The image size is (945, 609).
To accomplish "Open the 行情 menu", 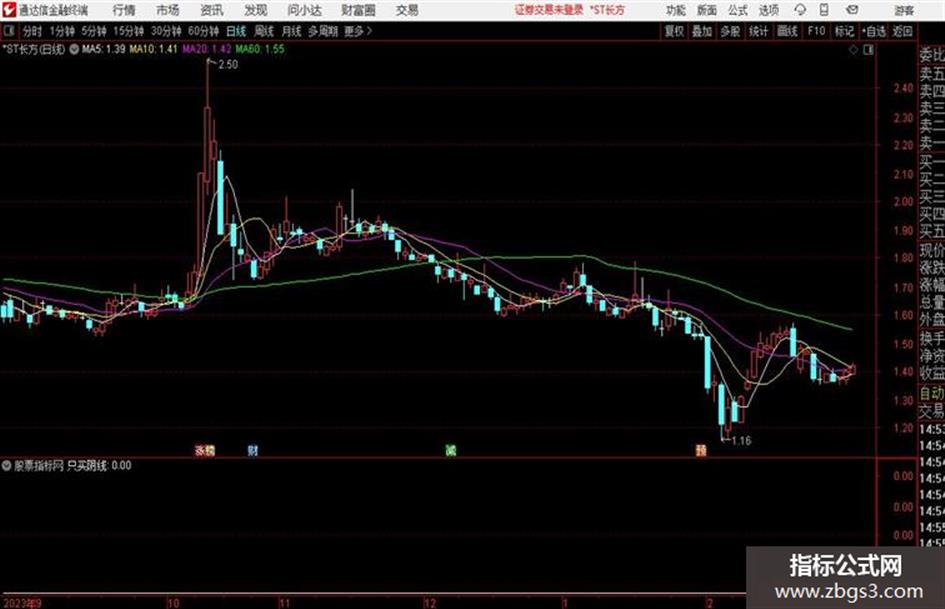I will click(x=124, y=10).
